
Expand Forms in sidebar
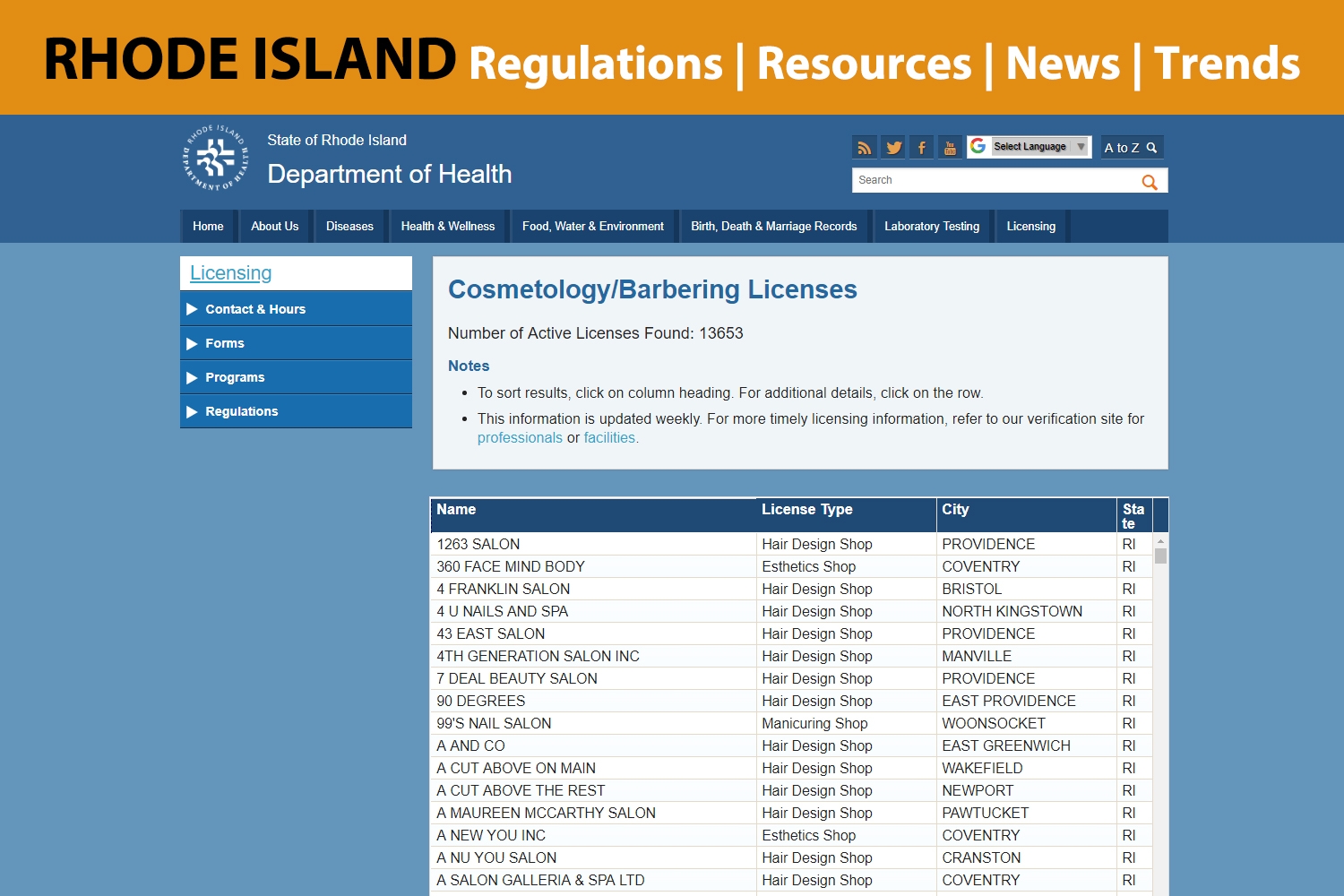click(296, 343)
